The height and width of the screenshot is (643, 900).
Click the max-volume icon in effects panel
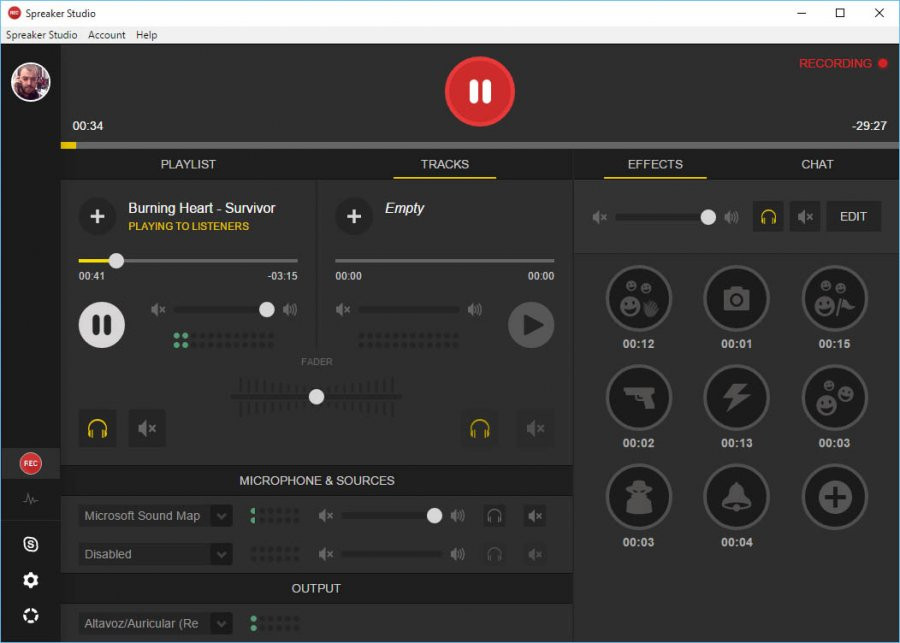pos(731,217)
